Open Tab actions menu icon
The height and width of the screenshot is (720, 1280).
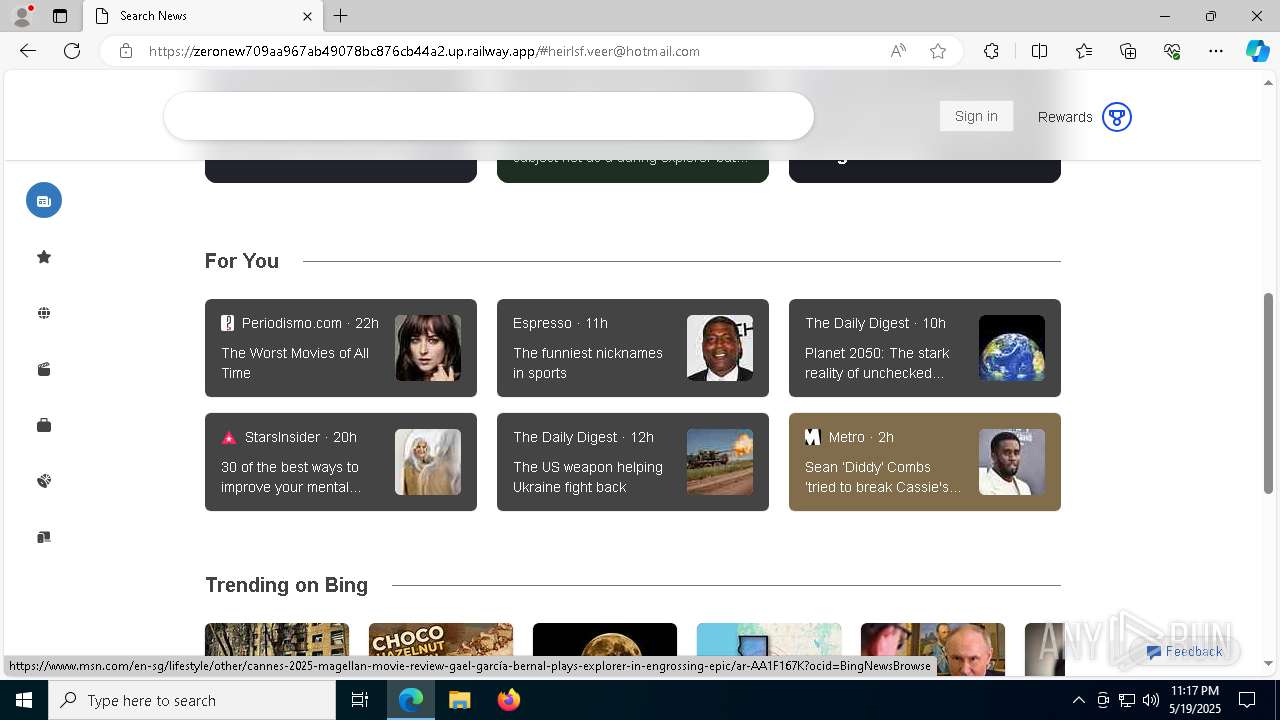(60, 16)
